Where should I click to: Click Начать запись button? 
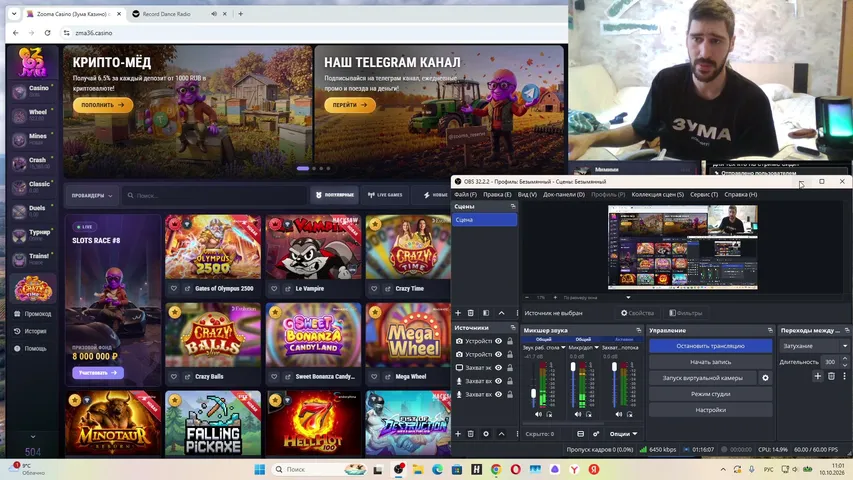710,362
